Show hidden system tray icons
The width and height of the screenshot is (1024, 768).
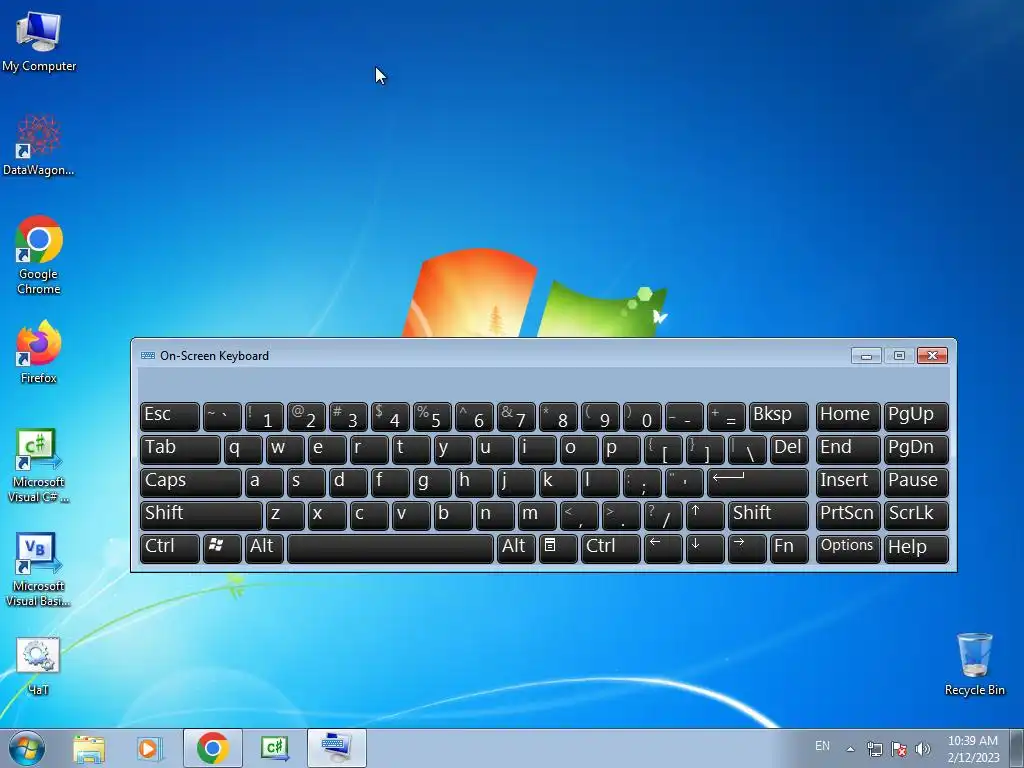[x=850, y=749]
